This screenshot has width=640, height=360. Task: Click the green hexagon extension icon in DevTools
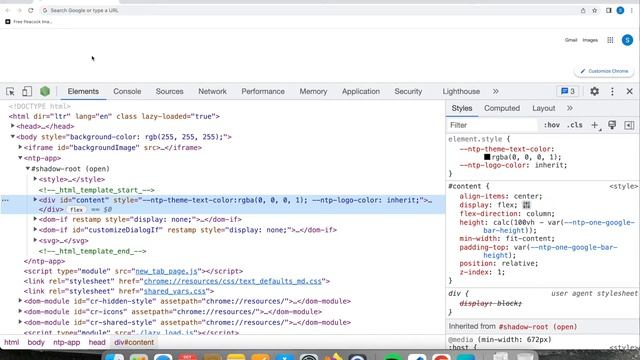pyautogui.click(x=45, y=91)
